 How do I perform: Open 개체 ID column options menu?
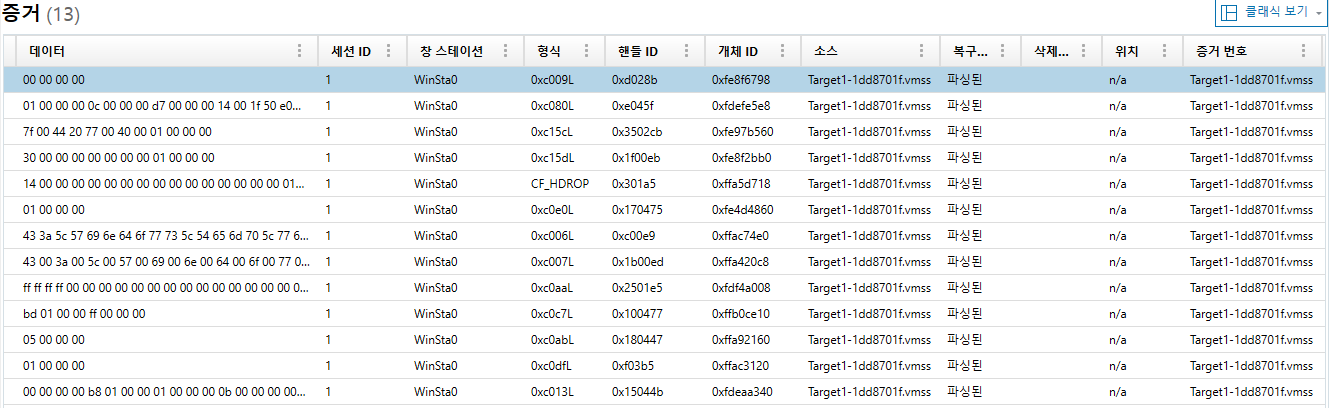(x=783, y=51)
